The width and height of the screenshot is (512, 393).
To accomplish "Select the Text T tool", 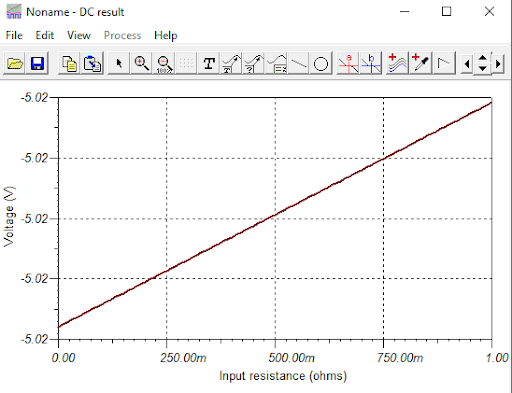I will tap(209, 63).
